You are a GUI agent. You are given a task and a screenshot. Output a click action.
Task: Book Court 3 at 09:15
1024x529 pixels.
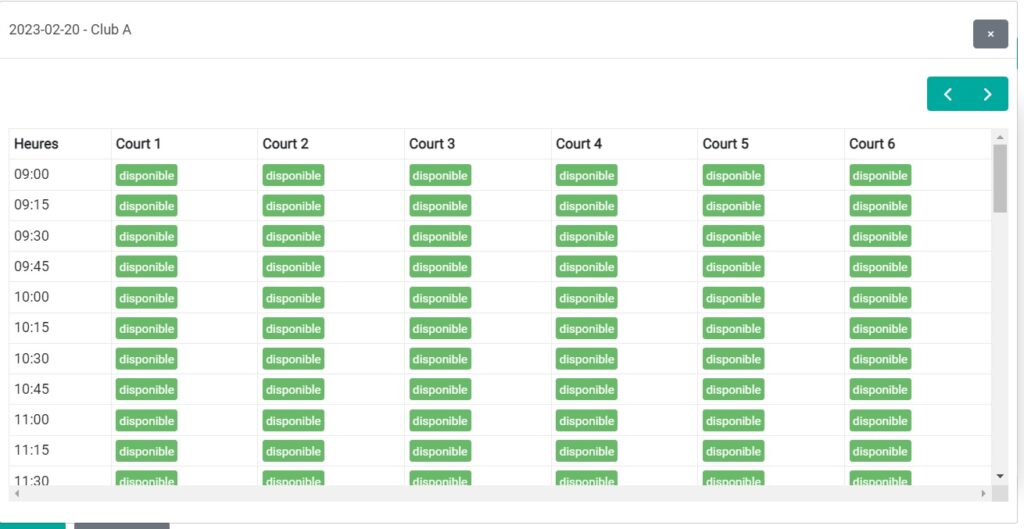click(440, 206)
